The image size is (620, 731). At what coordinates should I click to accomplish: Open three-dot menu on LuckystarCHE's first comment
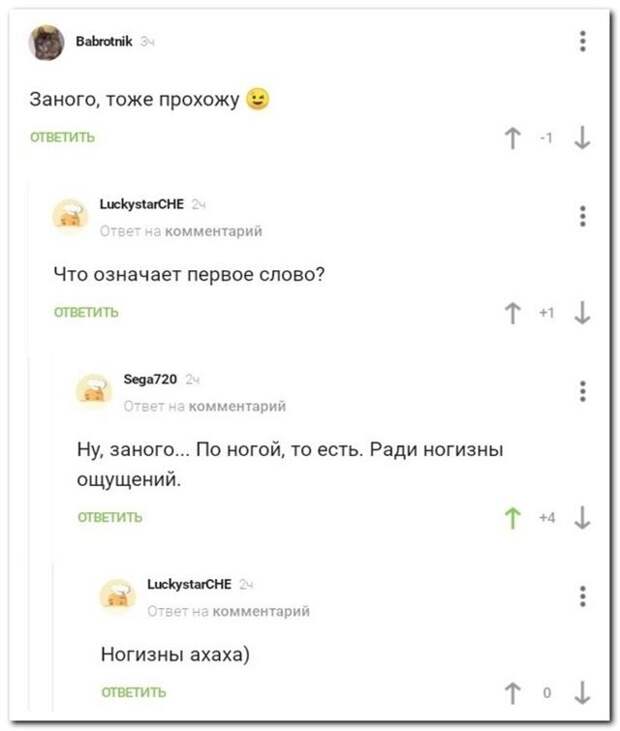coord(583,215)
